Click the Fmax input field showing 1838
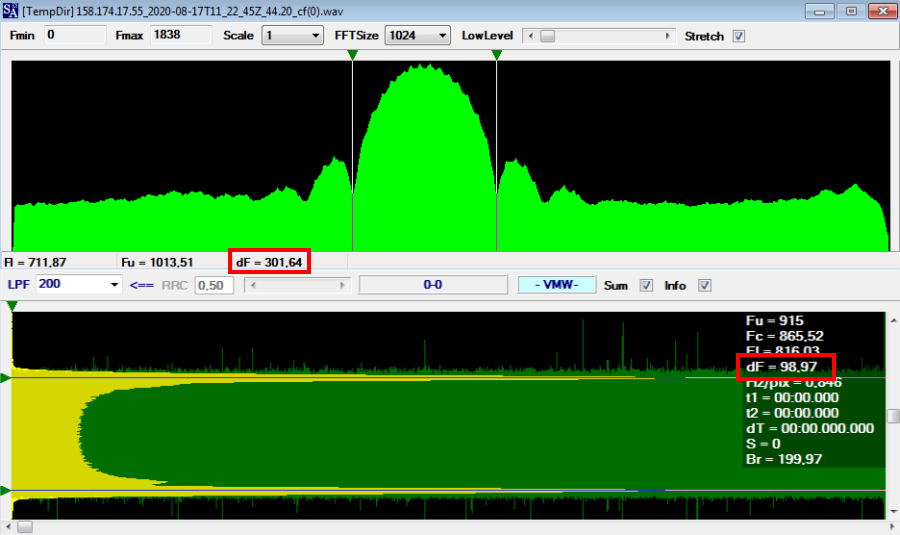This screenshot has height=535, width=900. [181, 35]
